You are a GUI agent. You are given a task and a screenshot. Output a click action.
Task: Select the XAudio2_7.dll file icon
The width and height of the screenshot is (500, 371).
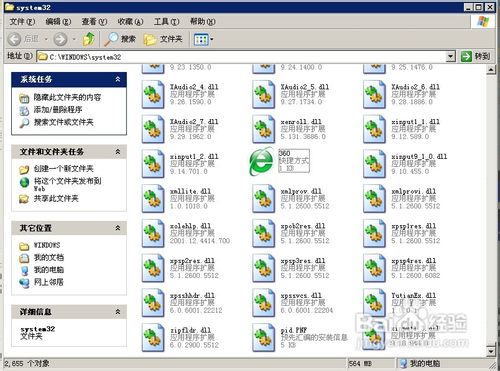pyautogui.click(x=153, y=129)
